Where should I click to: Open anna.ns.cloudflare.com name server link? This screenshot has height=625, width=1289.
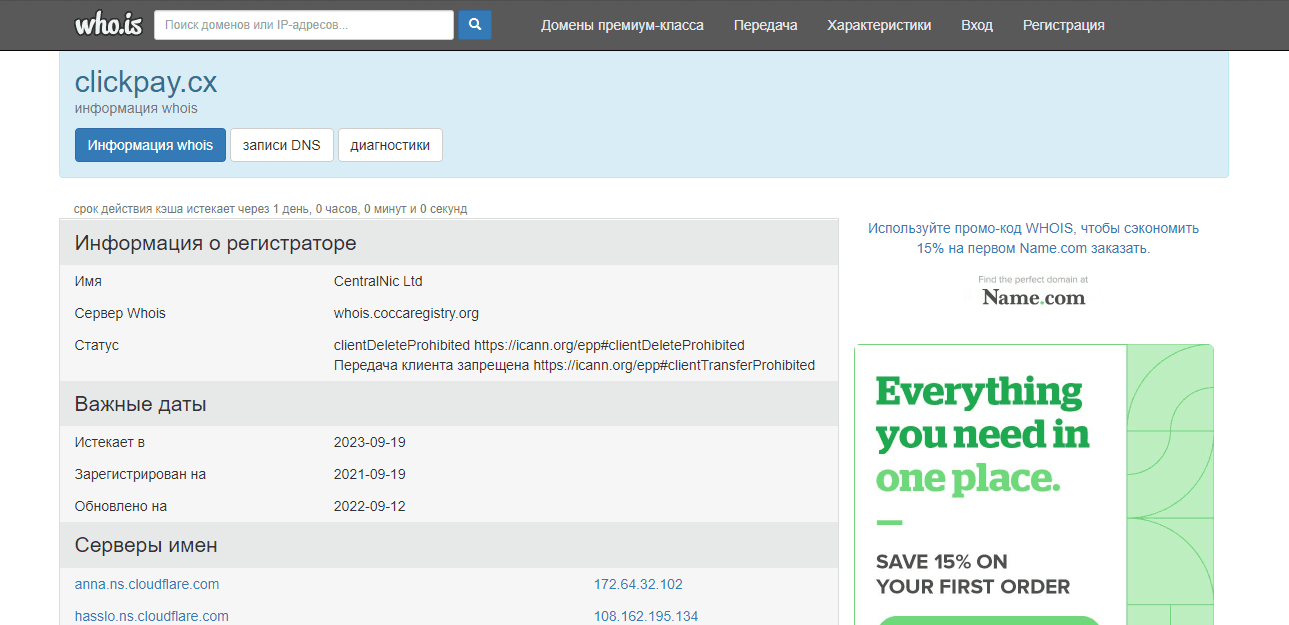(147, 584)
